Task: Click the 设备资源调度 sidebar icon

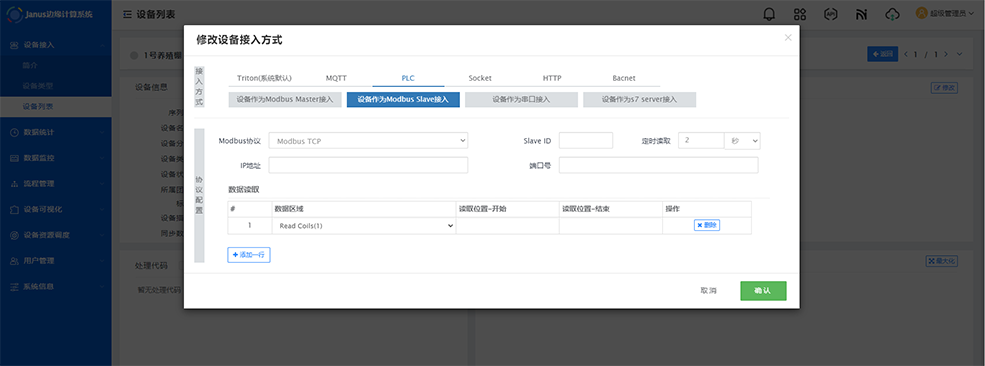Action: coord(14,235)
